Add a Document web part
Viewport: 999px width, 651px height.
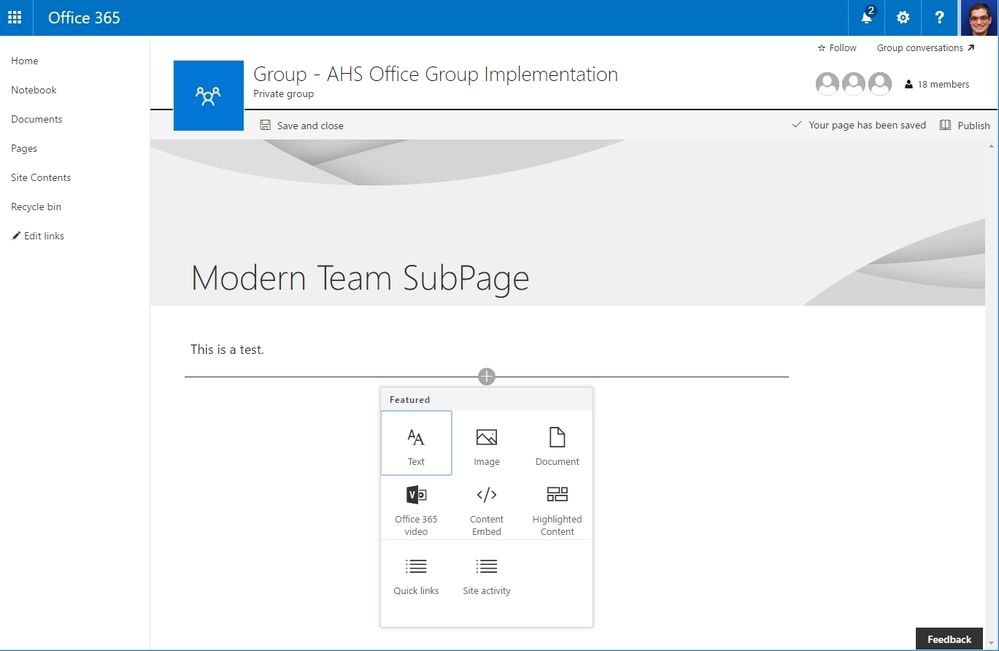click(557, 447)
